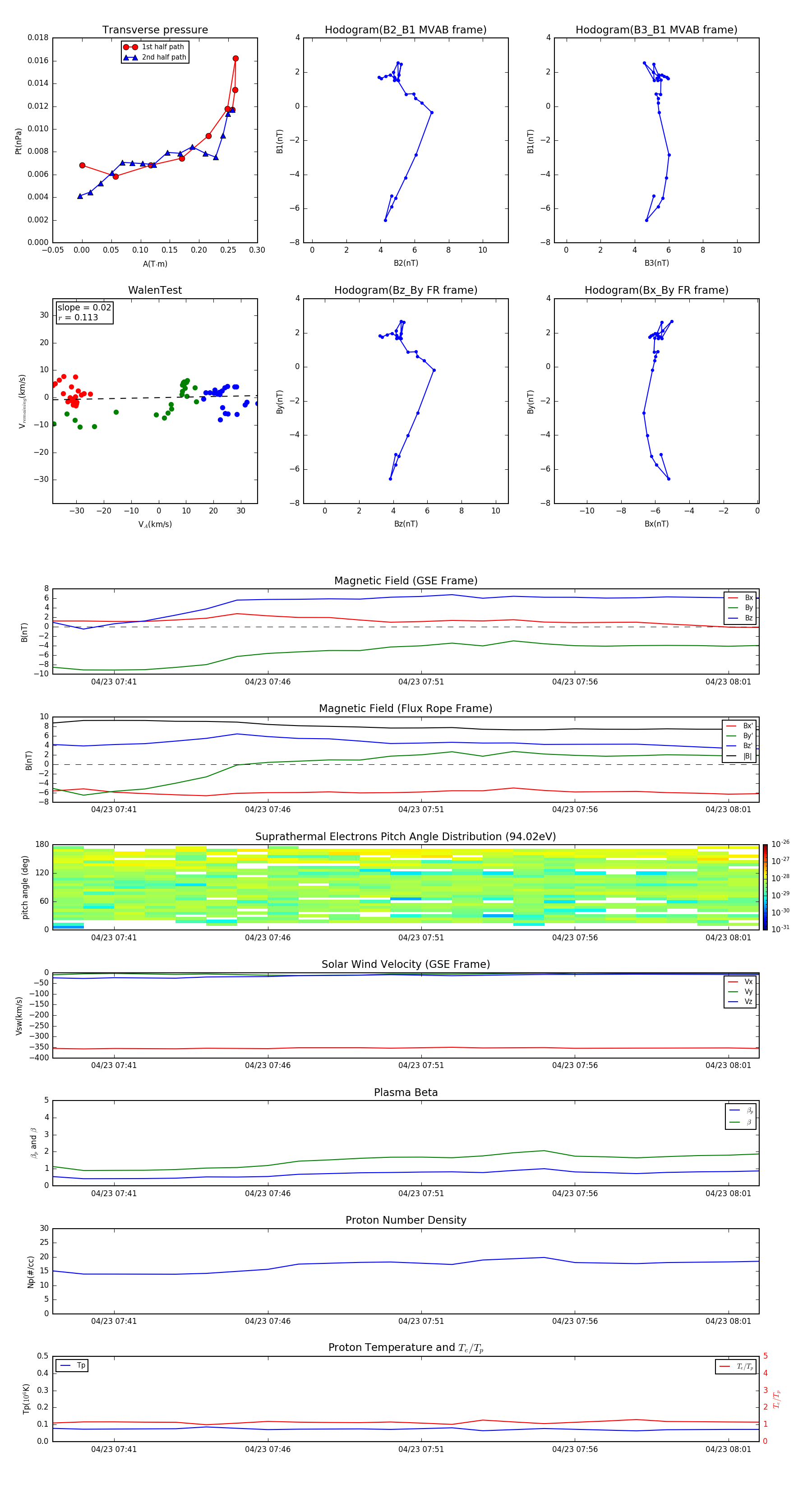This screenshot has height=1489, width=812.
Task: Click the '1st half path' legend entry
Action: click(x=154, y=47)
